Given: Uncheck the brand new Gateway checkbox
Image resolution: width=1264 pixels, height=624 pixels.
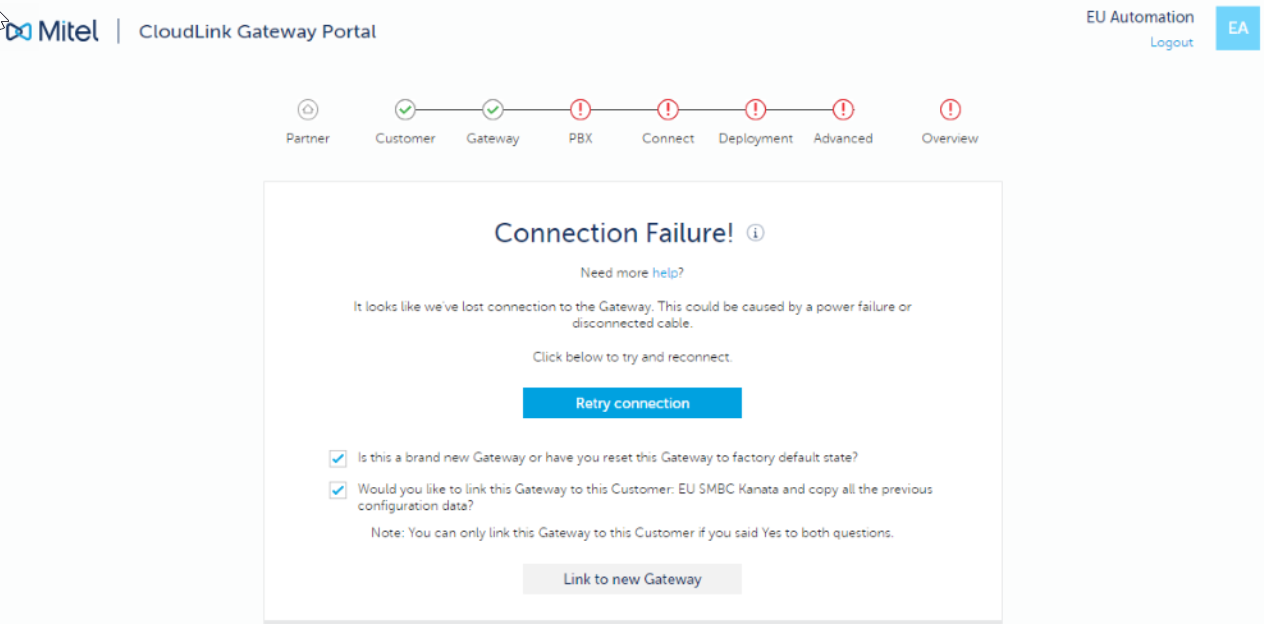Looking at the screenshot, I should point(338,458).
